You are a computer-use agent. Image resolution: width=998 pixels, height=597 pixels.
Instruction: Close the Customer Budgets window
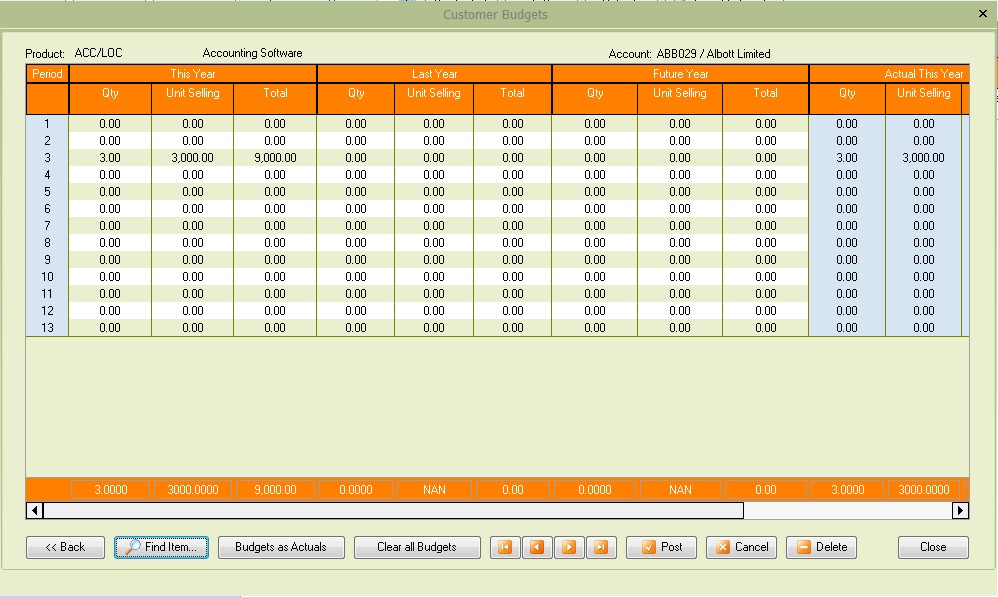[982, 14]
